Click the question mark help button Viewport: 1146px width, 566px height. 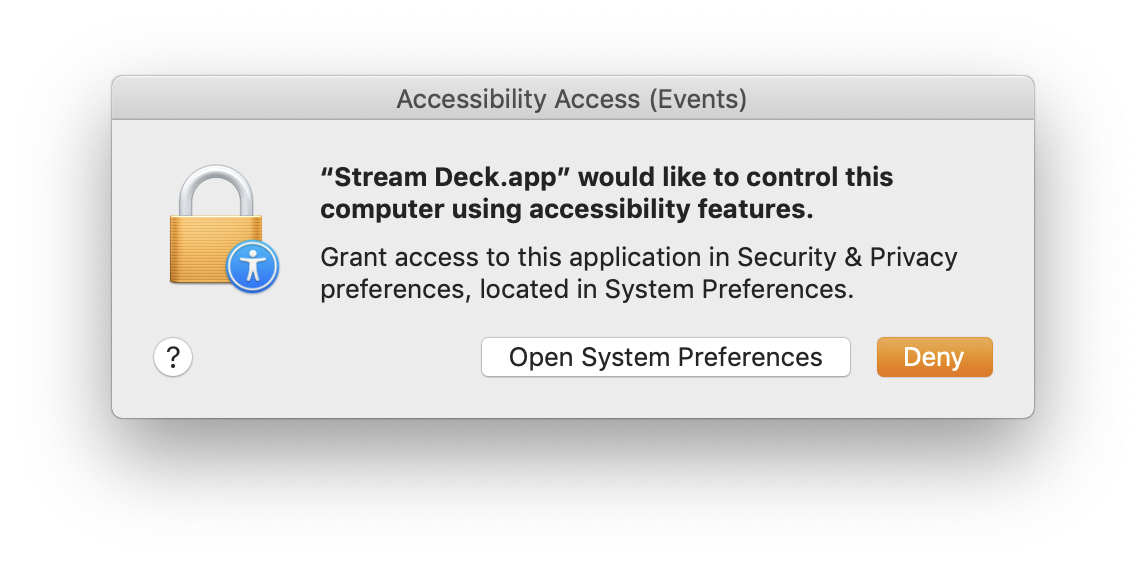point(173,357)
